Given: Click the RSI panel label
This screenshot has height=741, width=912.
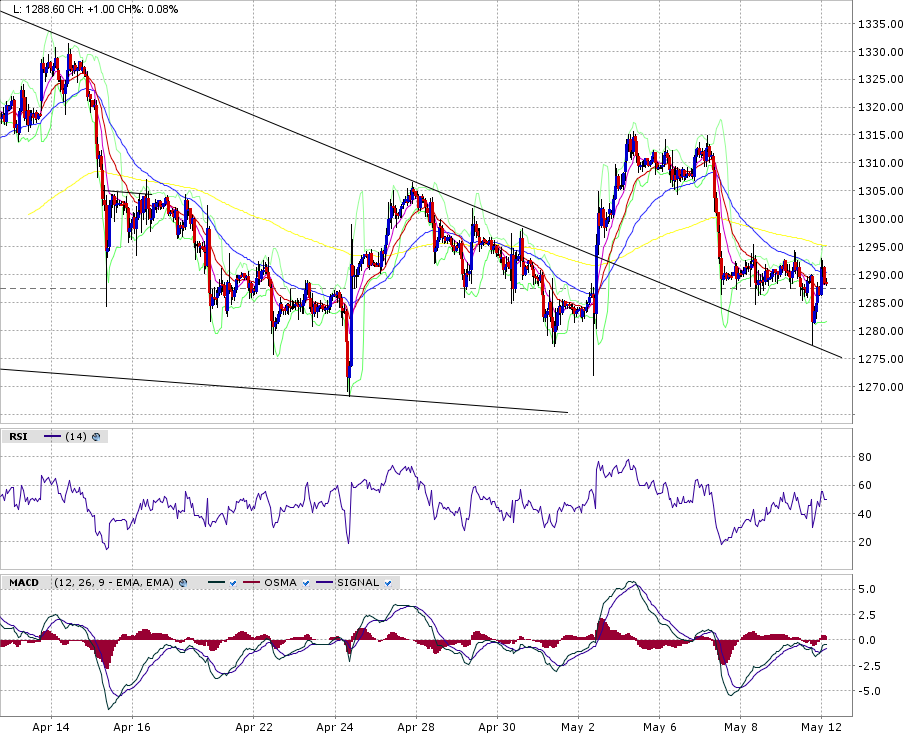Looking at the screenshot, I should [x=18, y=437].
